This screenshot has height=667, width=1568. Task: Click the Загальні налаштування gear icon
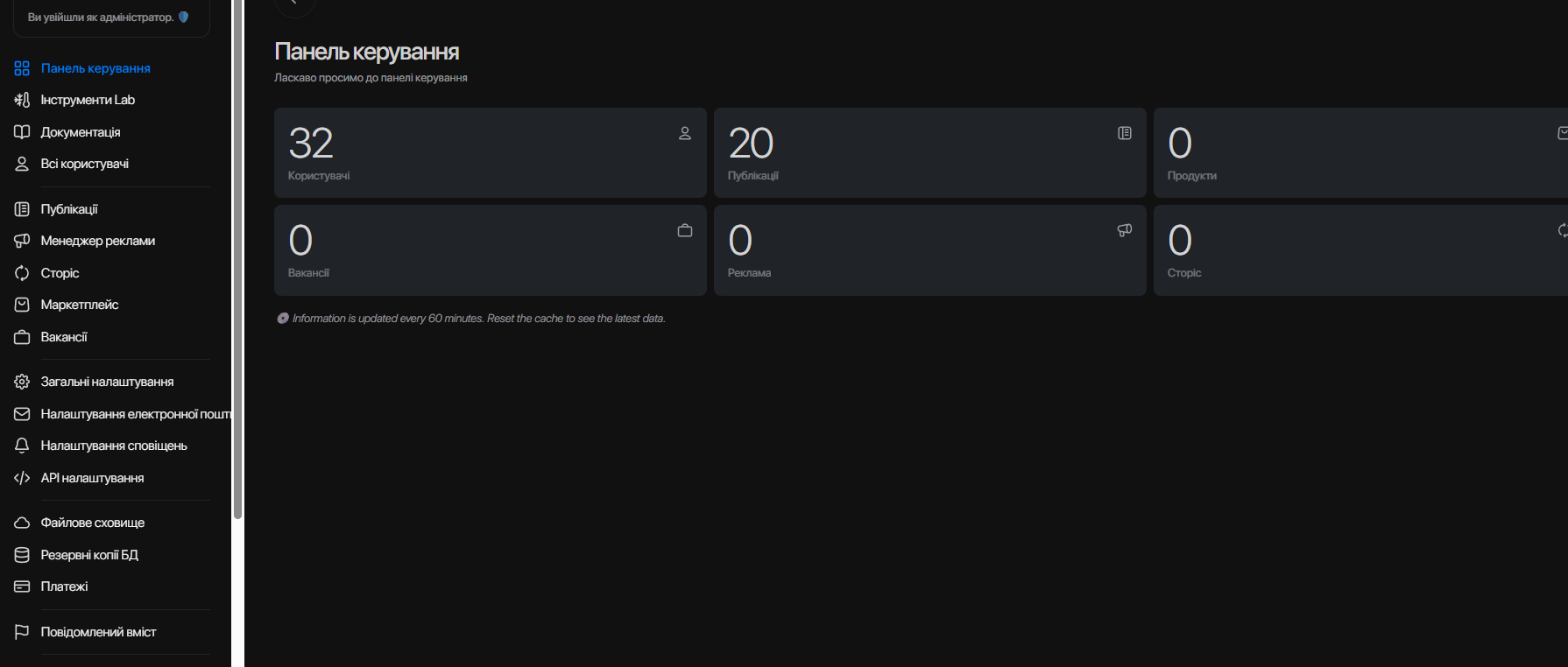(22, 382)
